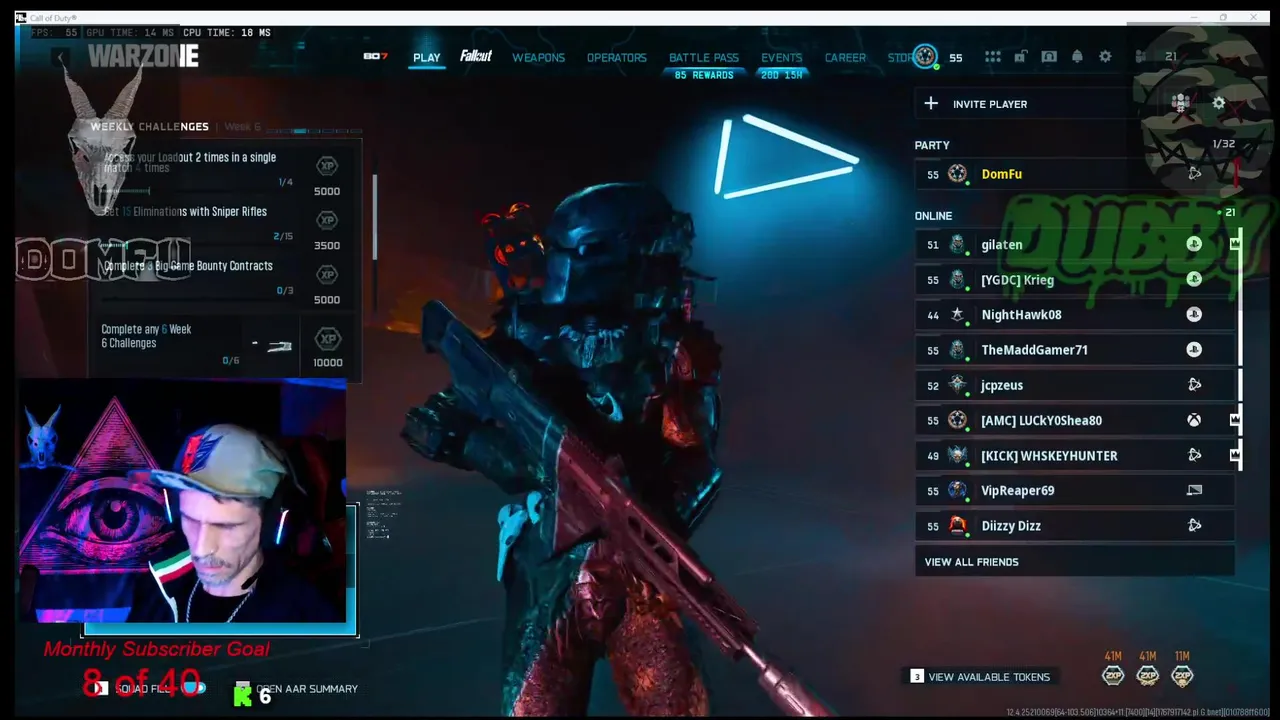Screen dimensions: 1280x720
Task: Select party member DomFu
Action: [1075, 174]
